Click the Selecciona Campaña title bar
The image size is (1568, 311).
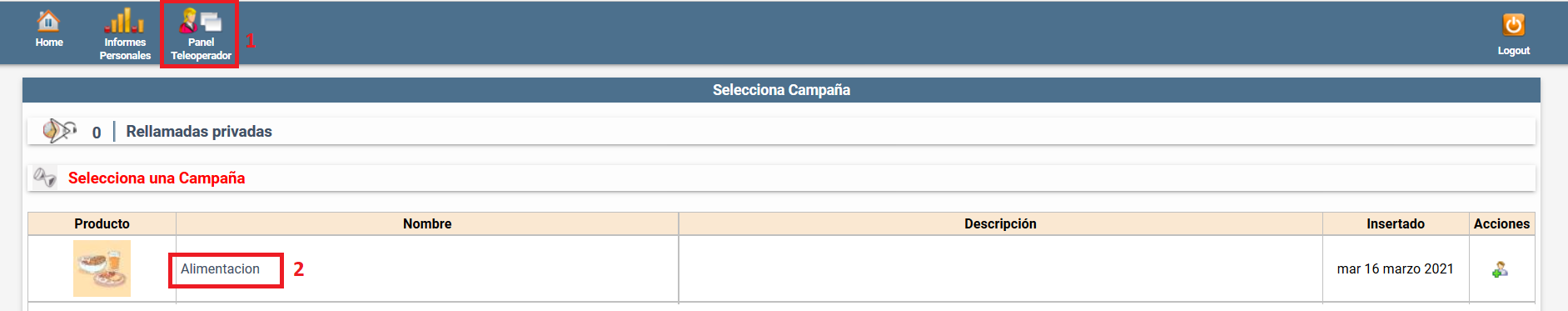(781, 90)
